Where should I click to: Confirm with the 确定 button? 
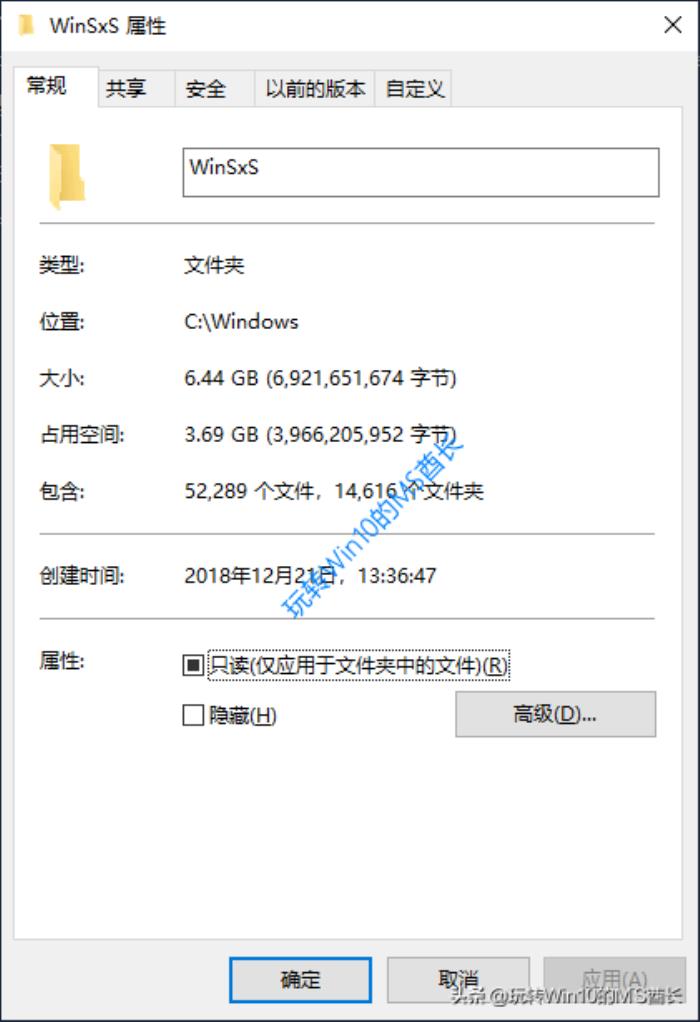pyautogui.click(x=300, y=980)
